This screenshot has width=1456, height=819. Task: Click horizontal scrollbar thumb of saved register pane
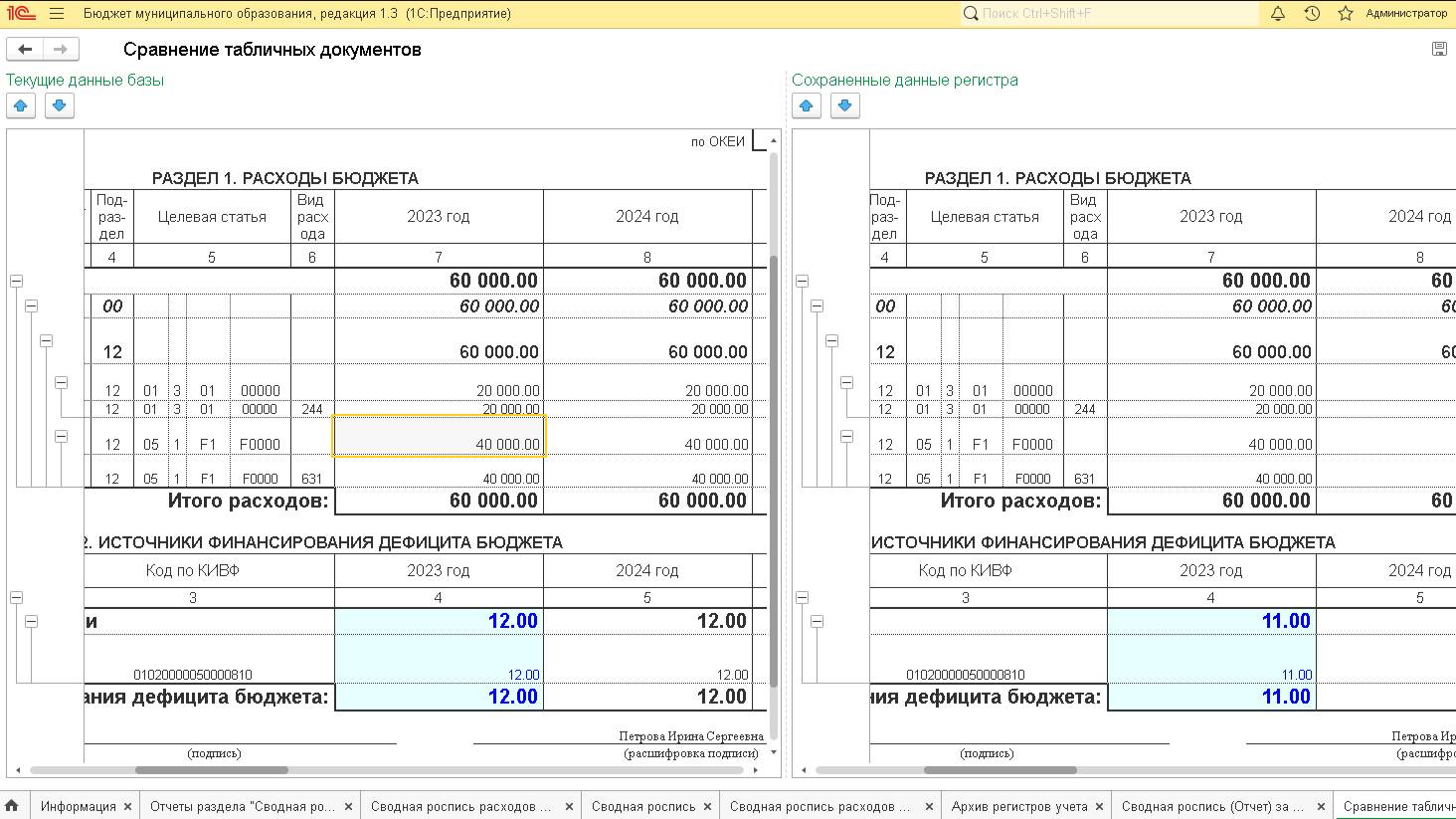point(1001,770)
